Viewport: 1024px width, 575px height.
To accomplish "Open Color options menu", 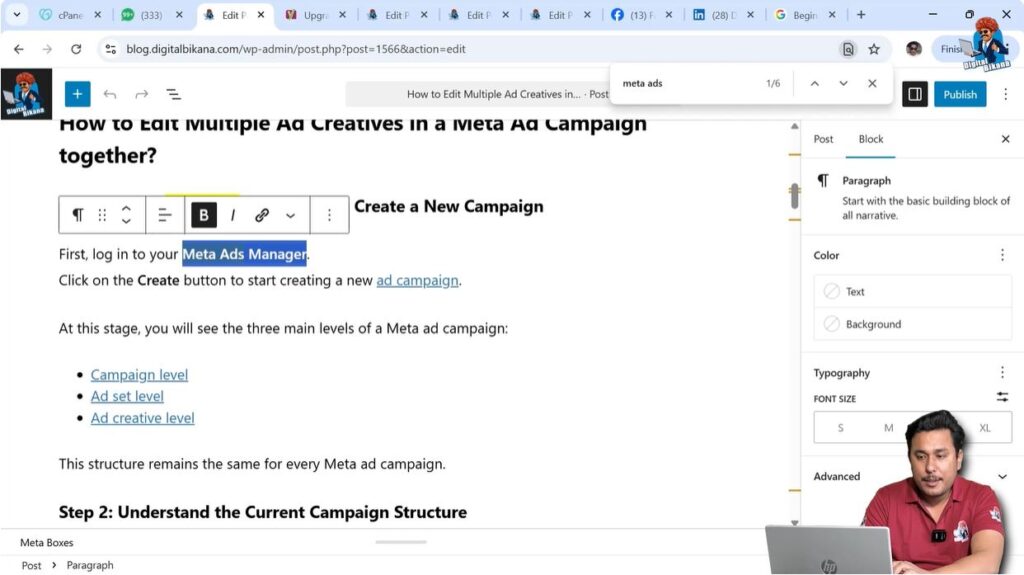I will [x=1002, y=255].
